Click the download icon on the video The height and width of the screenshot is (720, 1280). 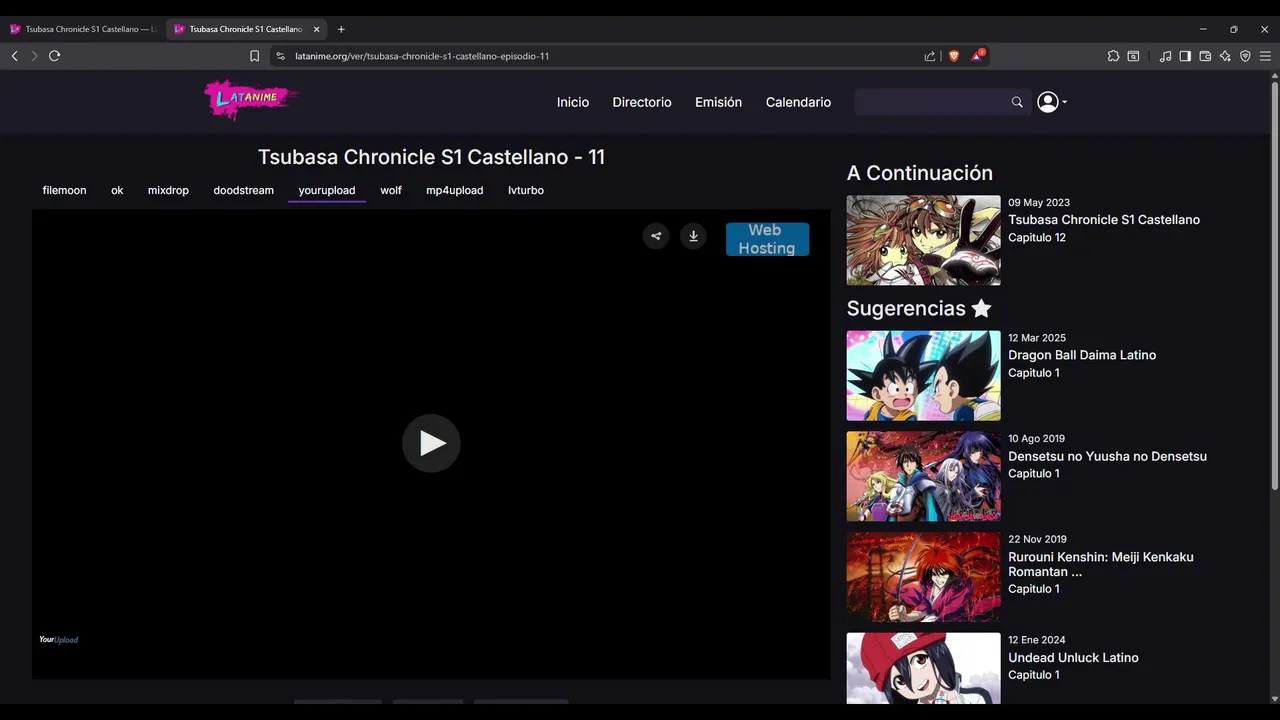(x=693, y=236)
